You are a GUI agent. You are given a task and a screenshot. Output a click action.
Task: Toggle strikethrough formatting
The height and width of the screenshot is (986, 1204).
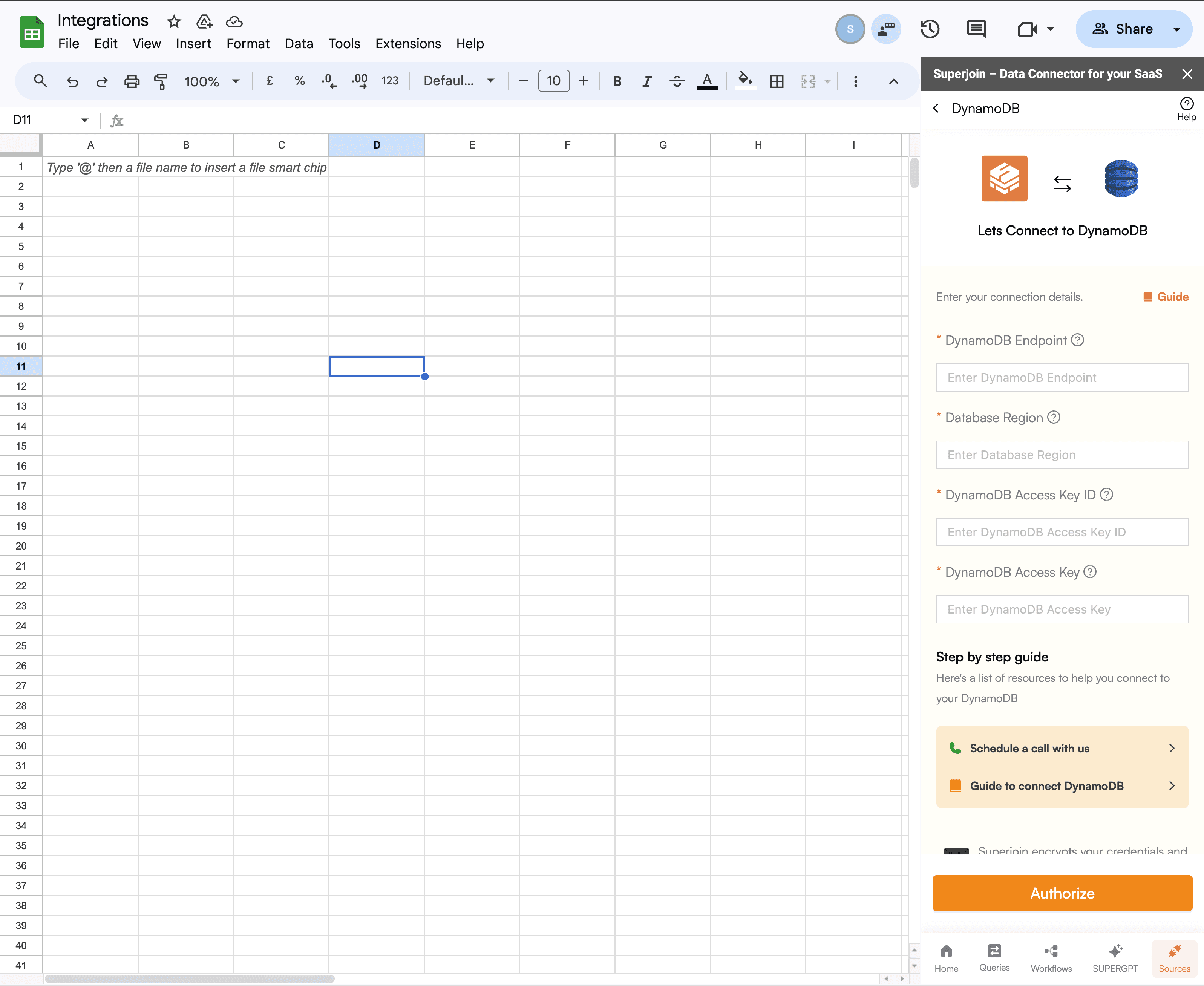tap(676, 81)
